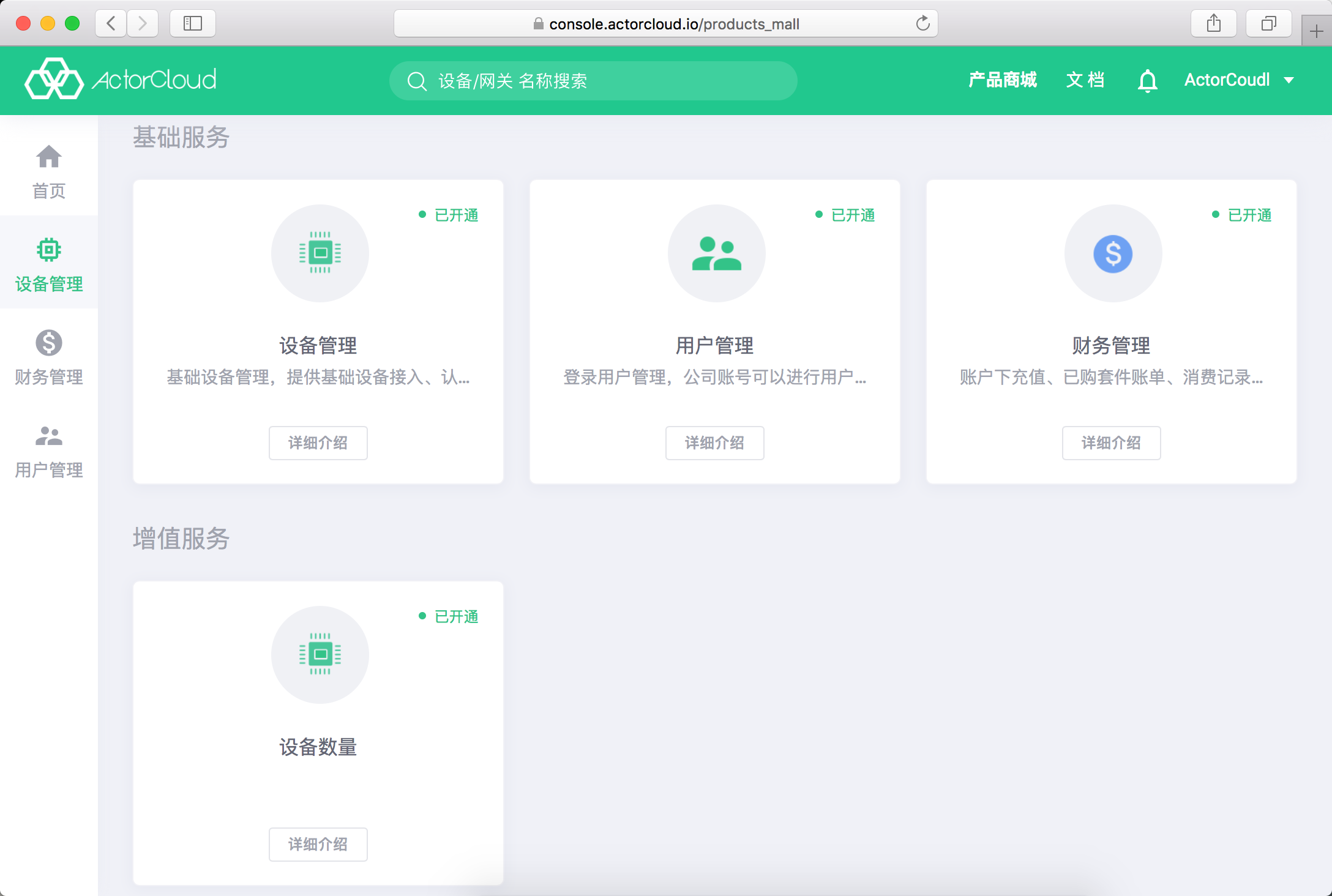Open 详细介绍 for 用户管理 card
Image resolution: width=1332 pixels, height=896 pixels.
click(715, 442)
